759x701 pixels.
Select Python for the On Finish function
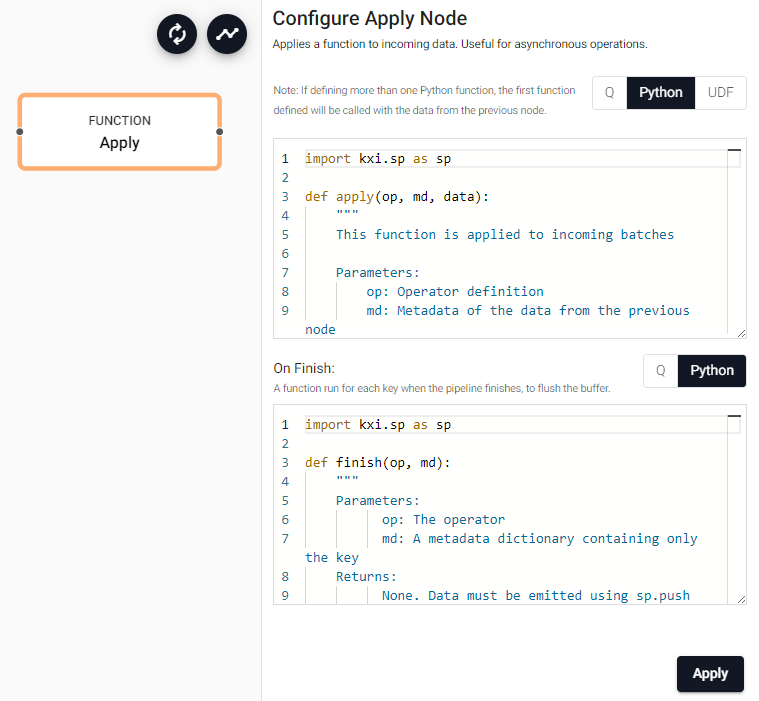712,371
